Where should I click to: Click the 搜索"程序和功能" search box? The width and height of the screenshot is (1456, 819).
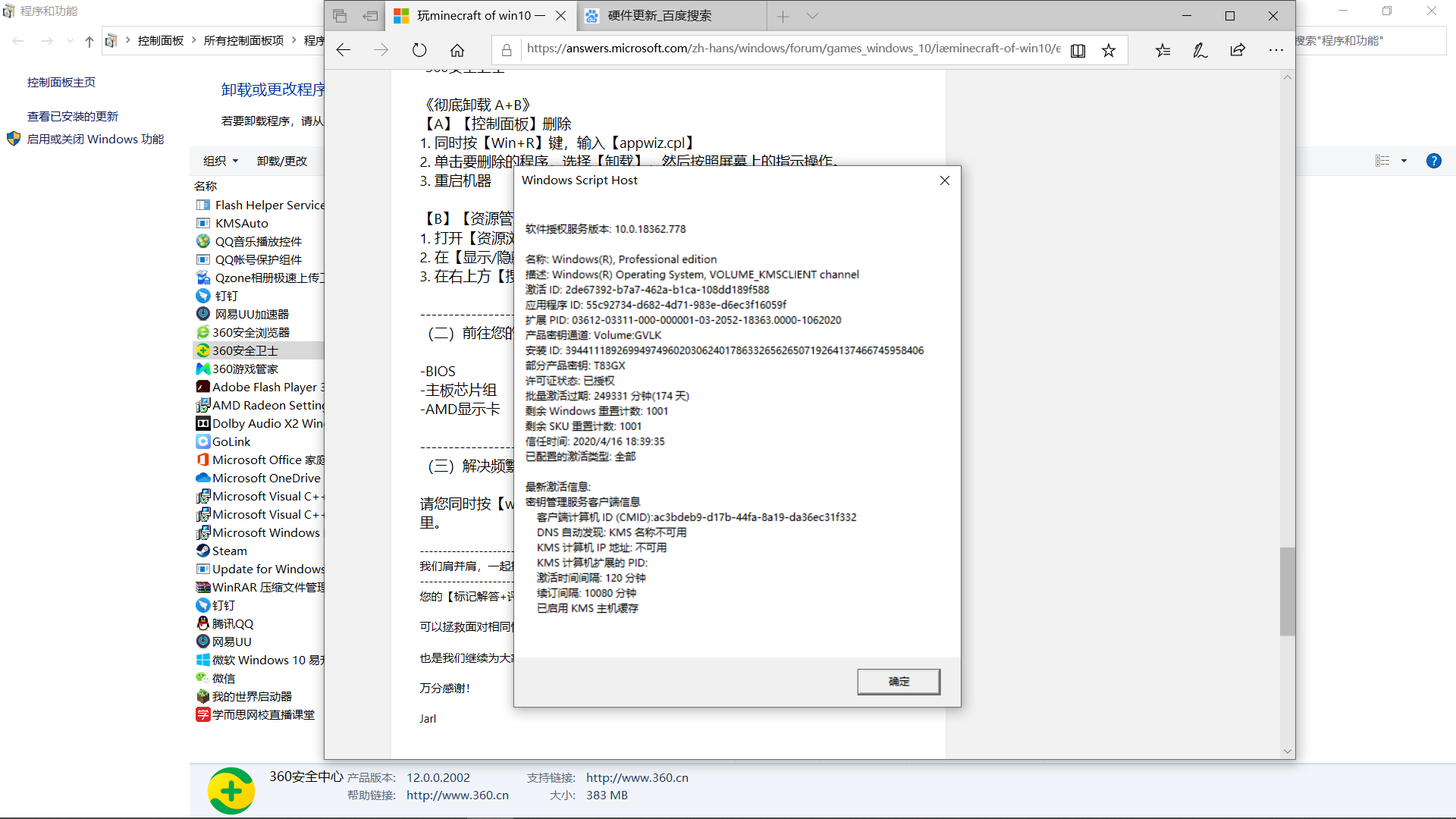[x=1371, y=40]
